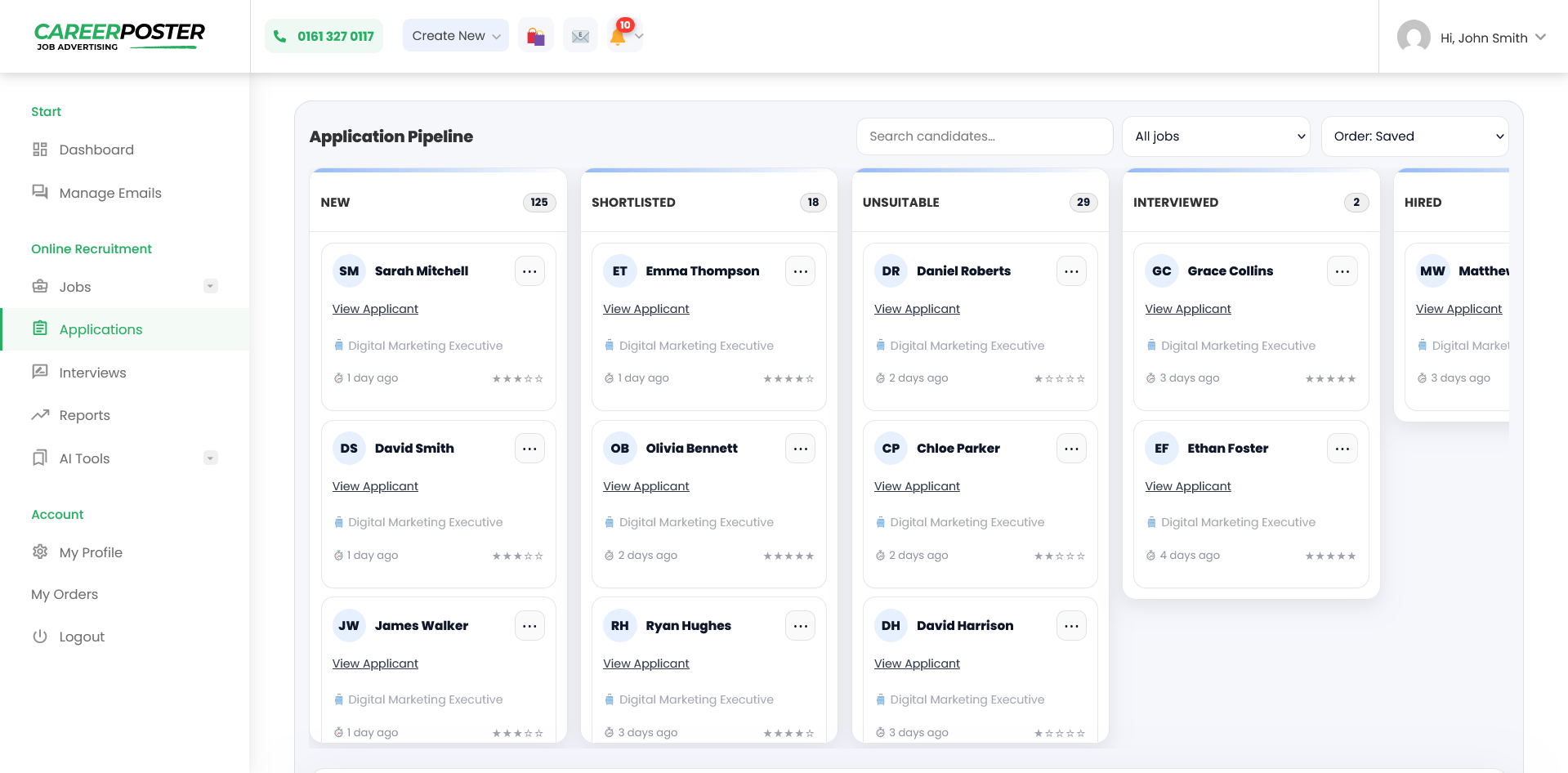Click the phone number 0161 327 0117

click(324, 36)
